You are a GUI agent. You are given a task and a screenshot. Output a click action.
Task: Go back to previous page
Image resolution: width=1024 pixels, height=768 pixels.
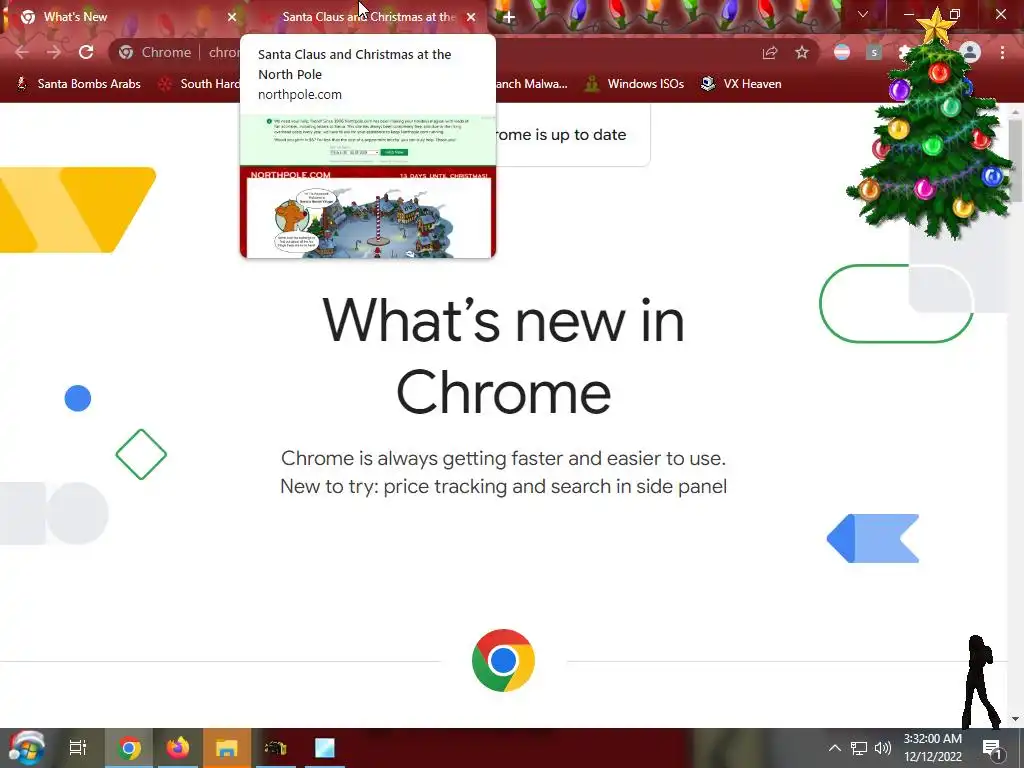coord(22,52)
